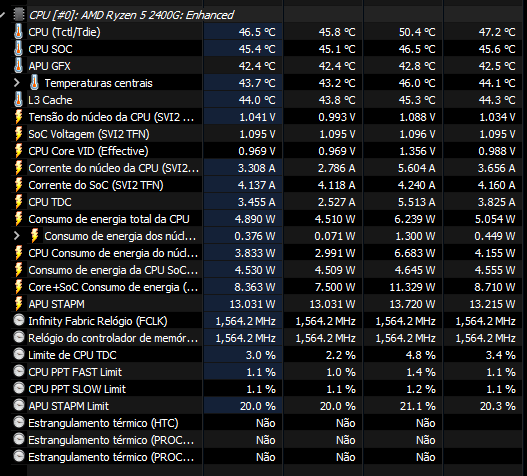
Task: Click the 46.5 °C current CPU temperature value
Action: 257,32
